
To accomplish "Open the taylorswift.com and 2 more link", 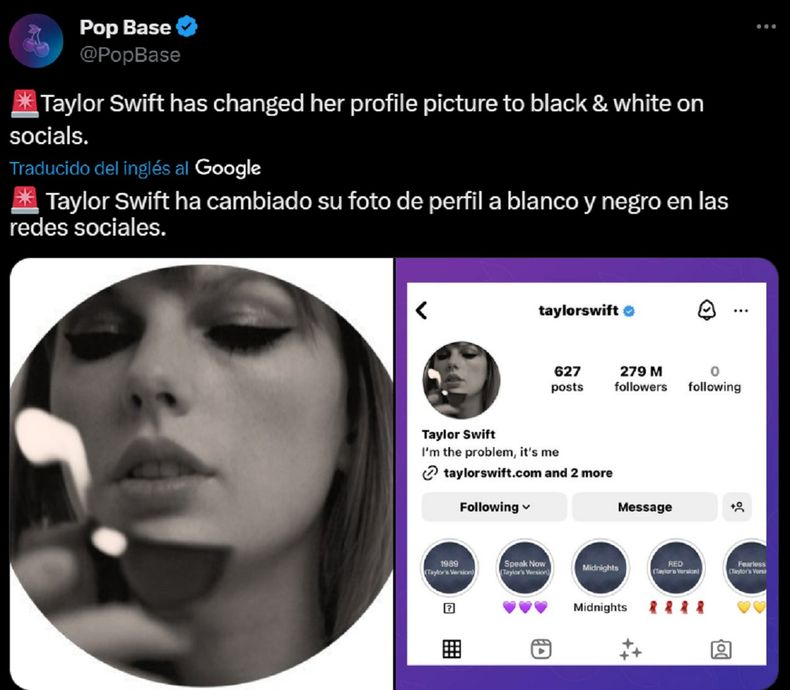I will pos(527,473).
